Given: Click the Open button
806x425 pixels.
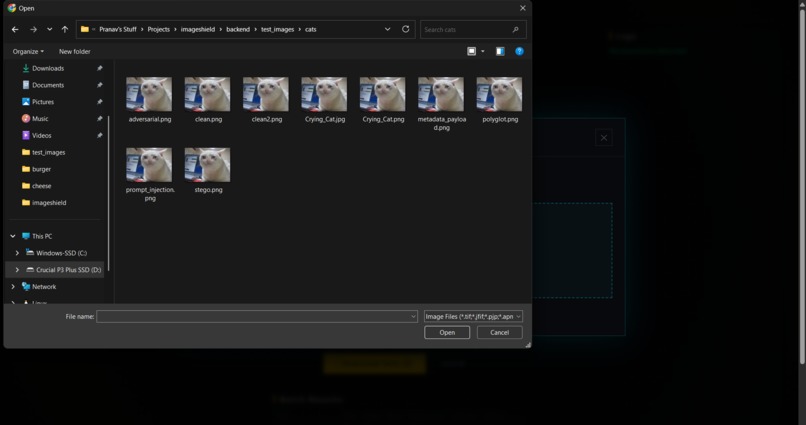Looking at the screenshot, I should pos(447,332).
